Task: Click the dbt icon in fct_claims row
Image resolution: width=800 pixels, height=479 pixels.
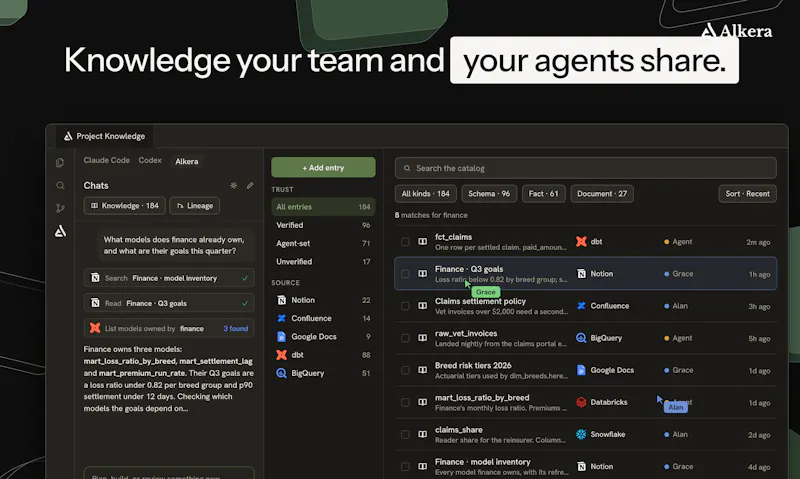Action: (x=581, y=242)
